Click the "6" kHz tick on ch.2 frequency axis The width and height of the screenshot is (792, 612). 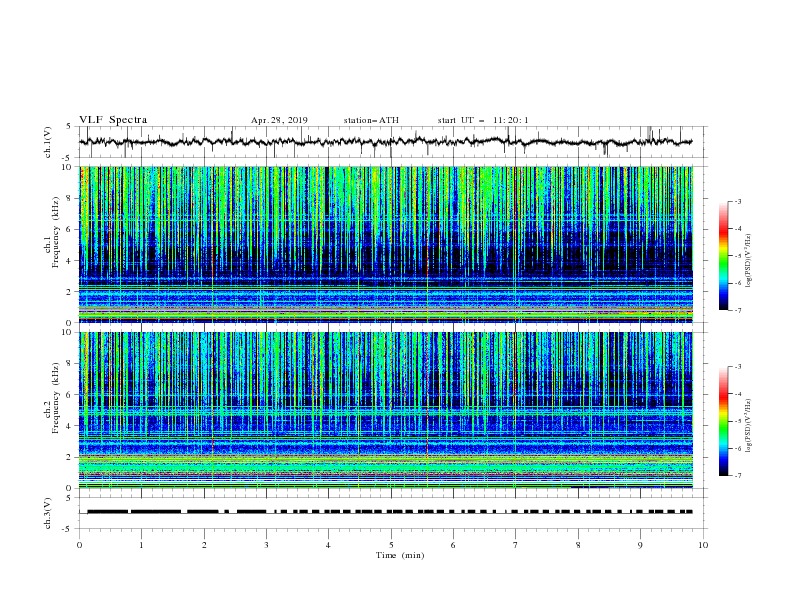(x=70, y=394)
